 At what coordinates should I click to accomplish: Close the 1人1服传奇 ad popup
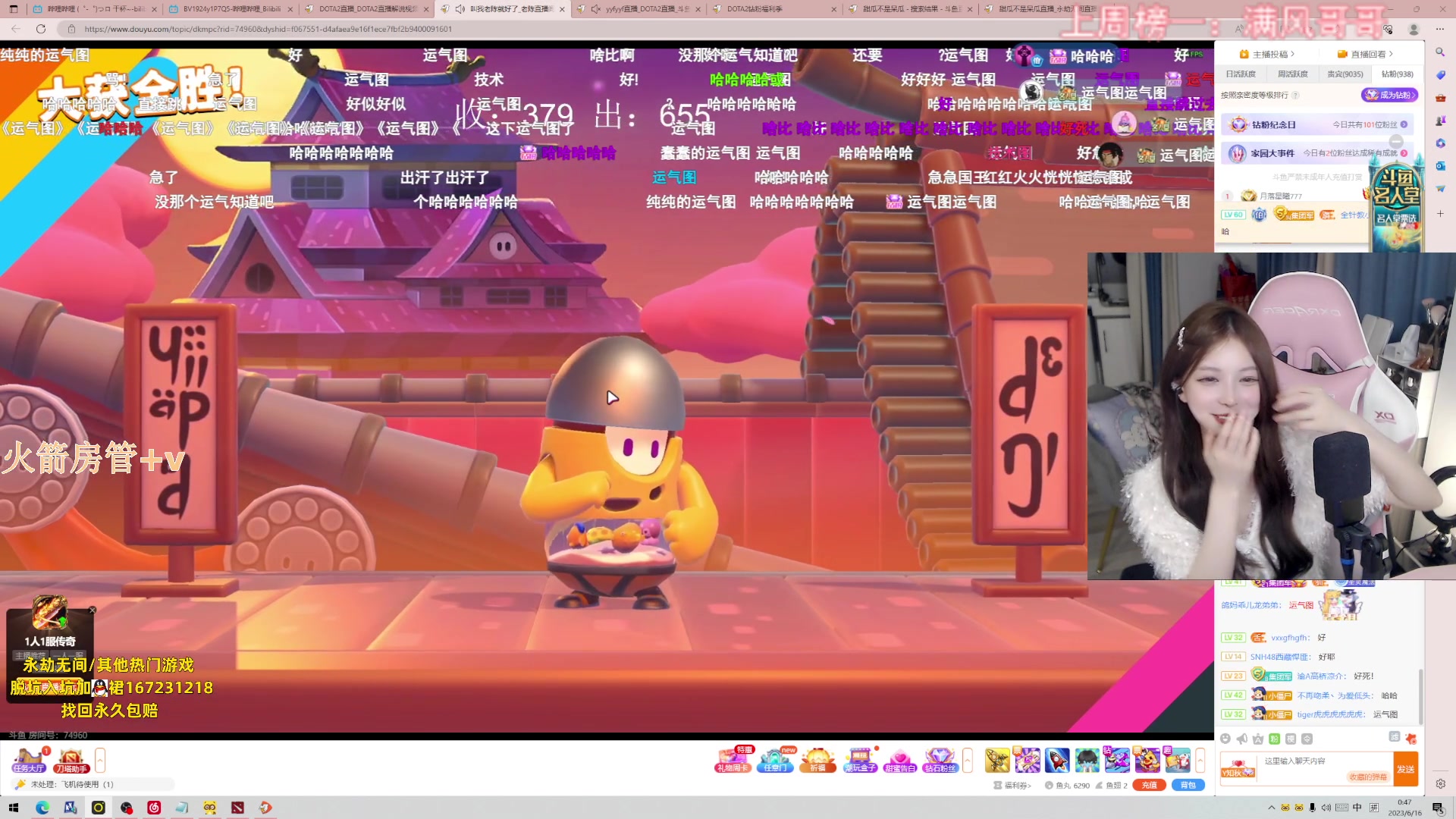(x=93, y=610)
